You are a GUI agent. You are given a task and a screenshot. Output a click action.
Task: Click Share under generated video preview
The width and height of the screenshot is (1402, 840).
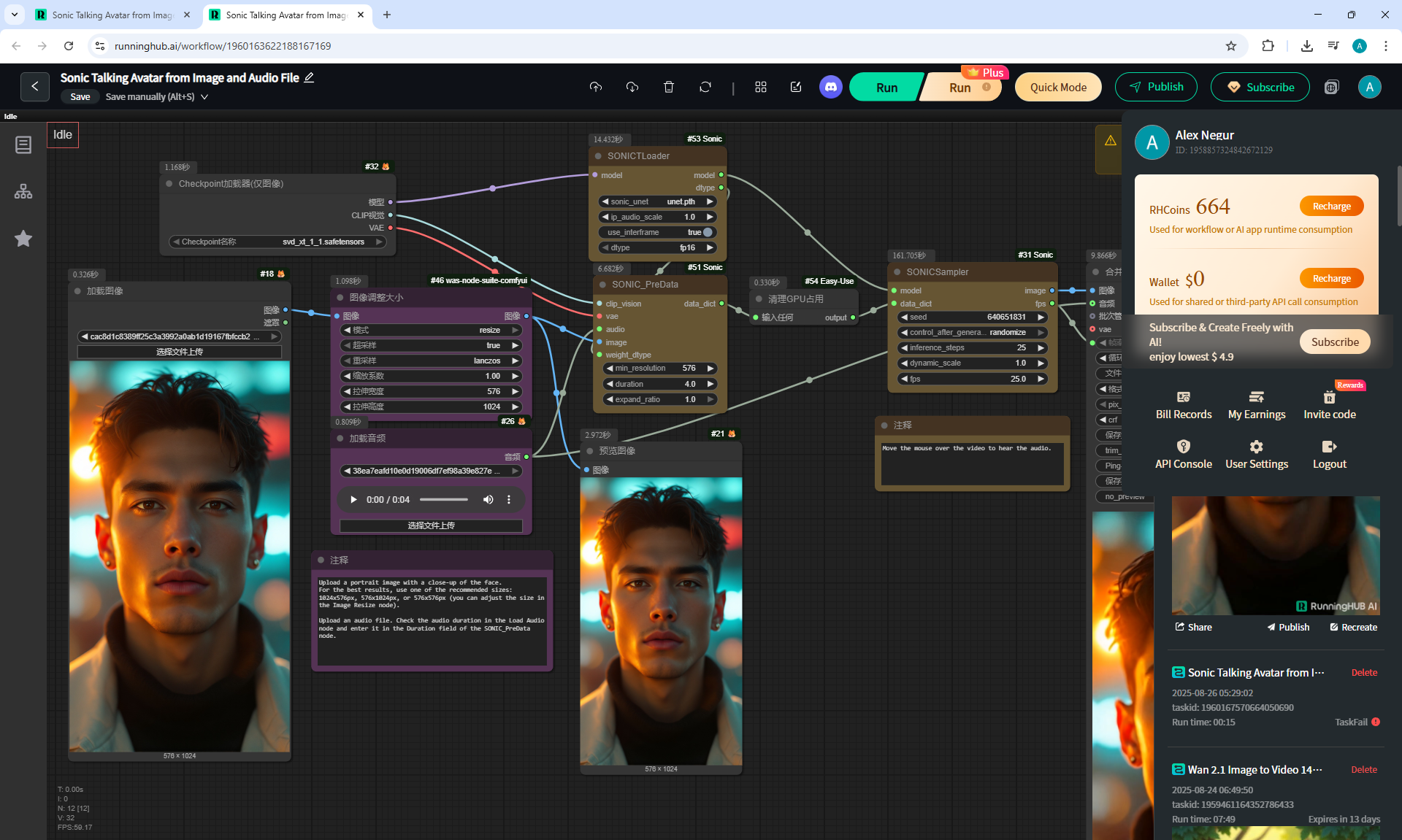pyautogui.click(x=1193, y=627)
